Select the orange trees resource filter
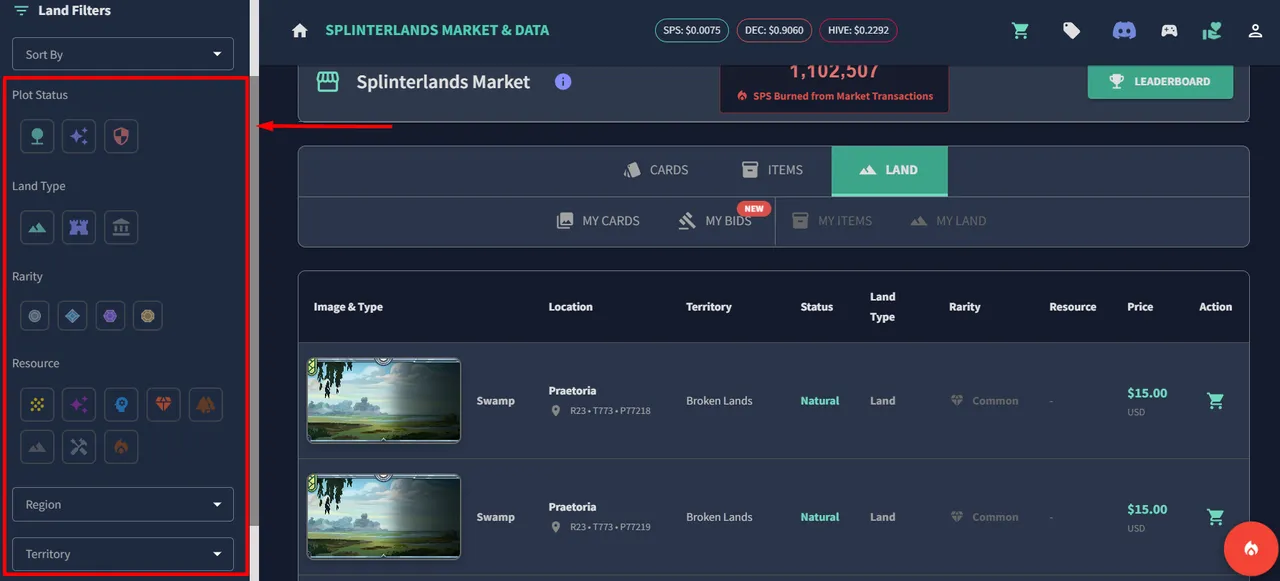 [x=205, y=405]
